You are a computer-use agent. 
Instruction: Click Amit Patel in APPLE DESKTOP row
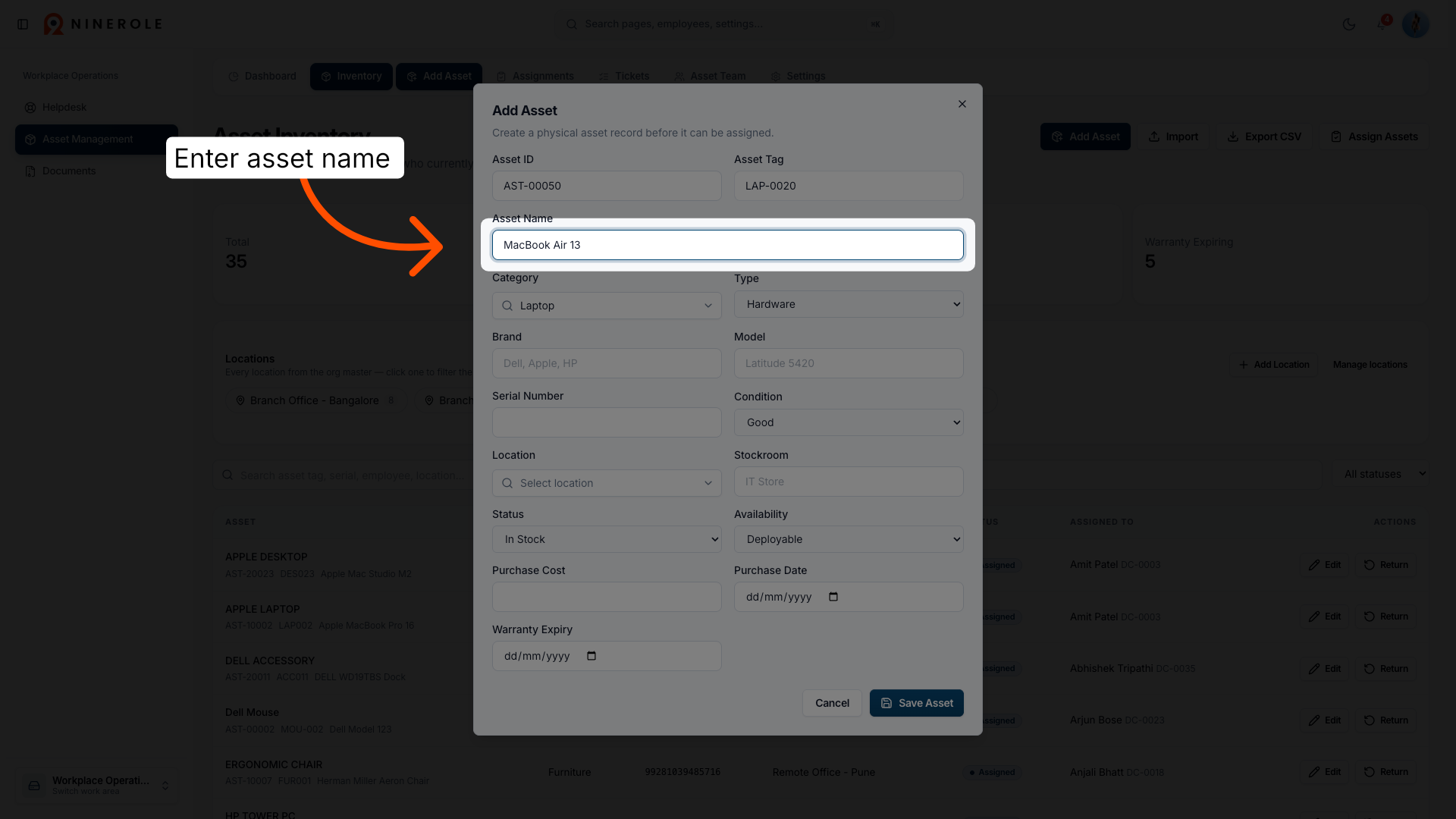click(x=1094, y=565)
